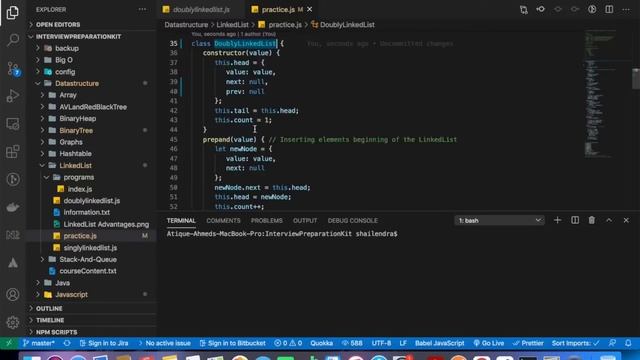The width and height of the screenshot is (640, 360).
Task: Split the terminal panel
Action: pyautogui.click(x=575, y=220)
